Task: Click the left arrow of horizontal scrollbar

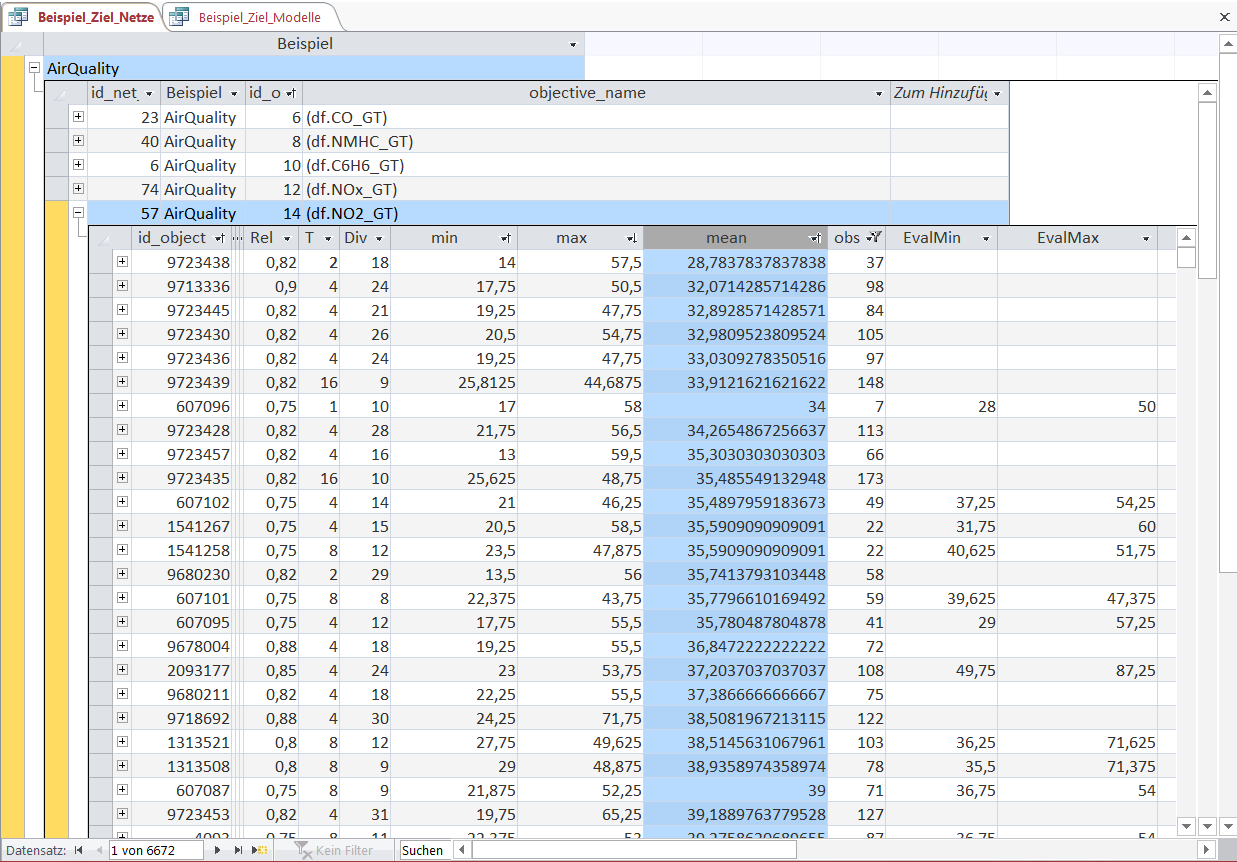Action: click(x=463, y=850)
